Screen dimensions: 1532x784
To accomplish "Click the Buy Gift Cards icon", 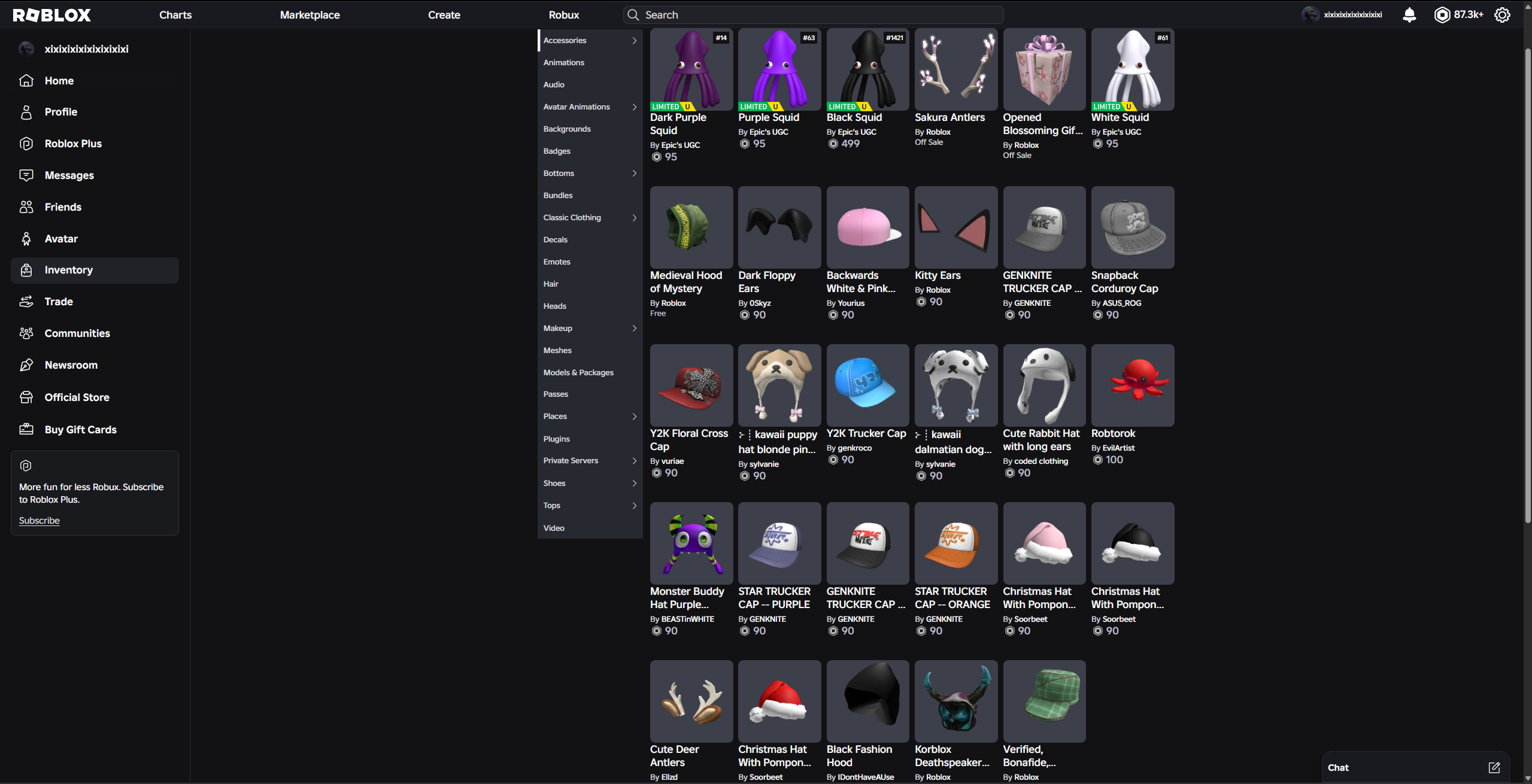I will [26, 429].
